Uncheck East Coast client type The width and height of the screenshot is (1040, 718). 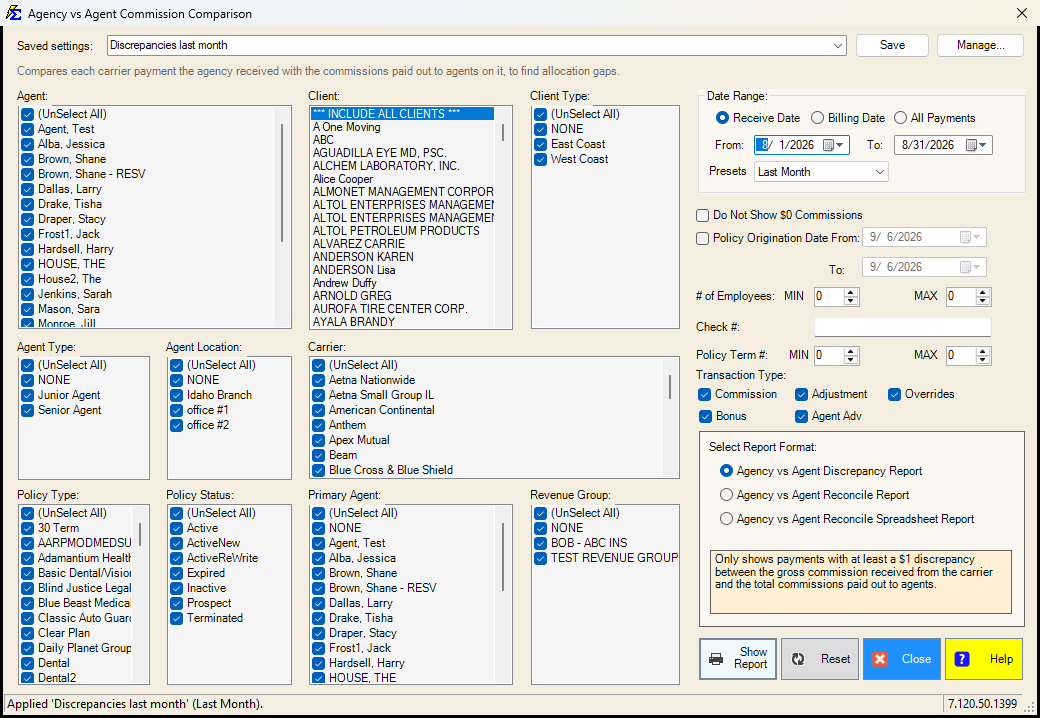click(541, 145)
